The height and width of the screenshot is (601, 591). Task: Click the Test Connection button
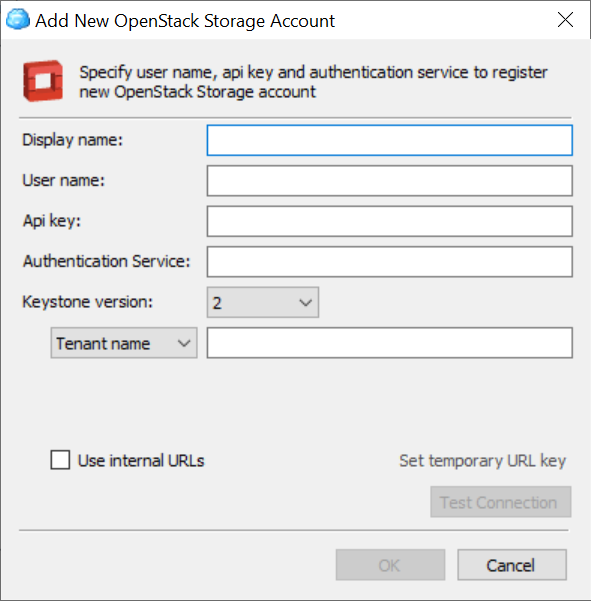point(501,502)
